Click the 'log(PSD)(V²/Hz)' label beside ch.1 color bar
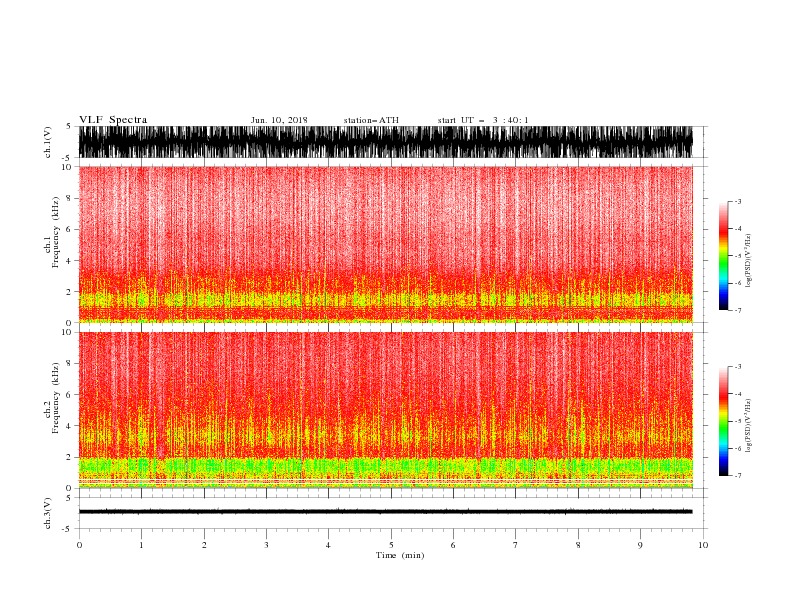Screen dimensions: 792x612 pyautogui.click(x=749, y=261)
